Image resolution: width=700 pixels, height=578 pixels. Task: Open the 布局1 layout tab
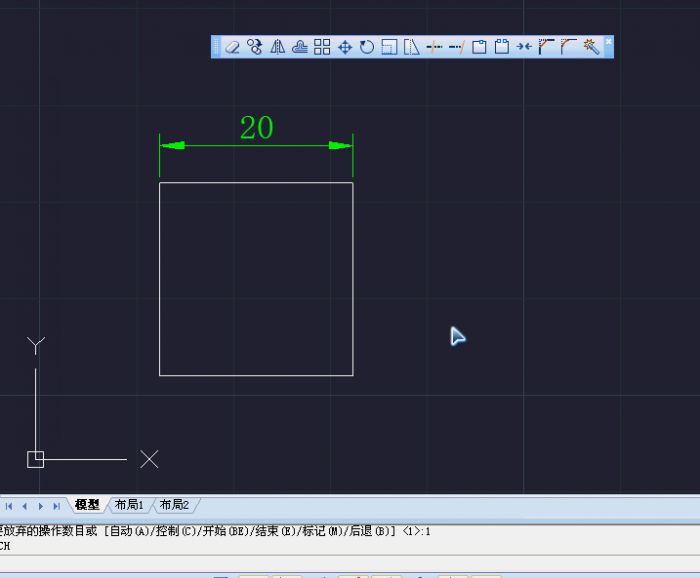(x=129, y=505)
